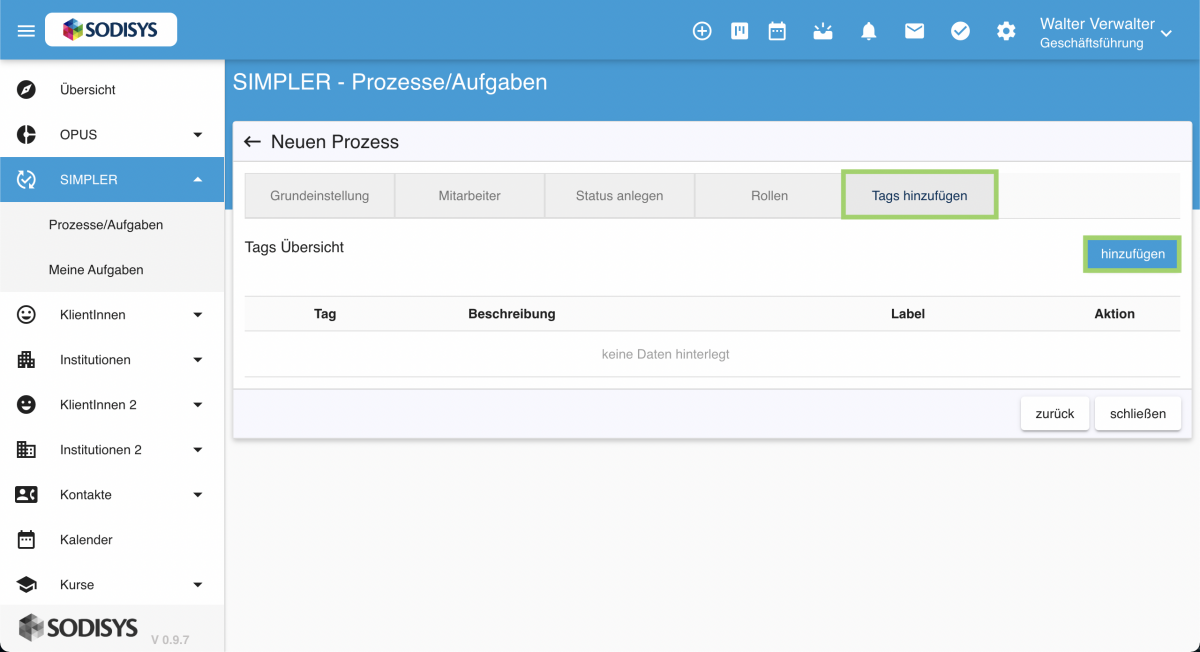Expand Institutionen 2 dropdown arrow
Image resolution: width=1200 pixels, height=652 pixels.
coord(198,450)
